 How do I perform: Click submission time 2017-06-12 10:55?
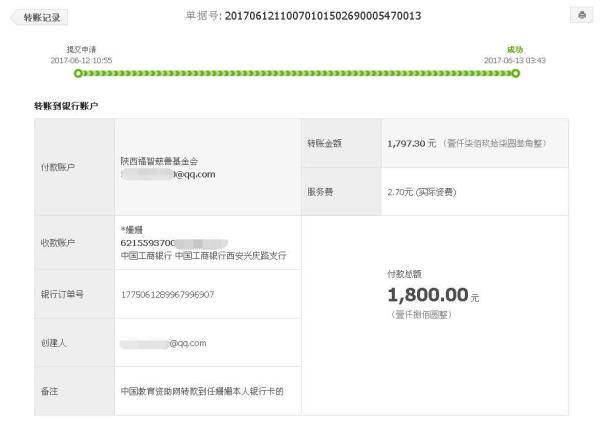81,60
